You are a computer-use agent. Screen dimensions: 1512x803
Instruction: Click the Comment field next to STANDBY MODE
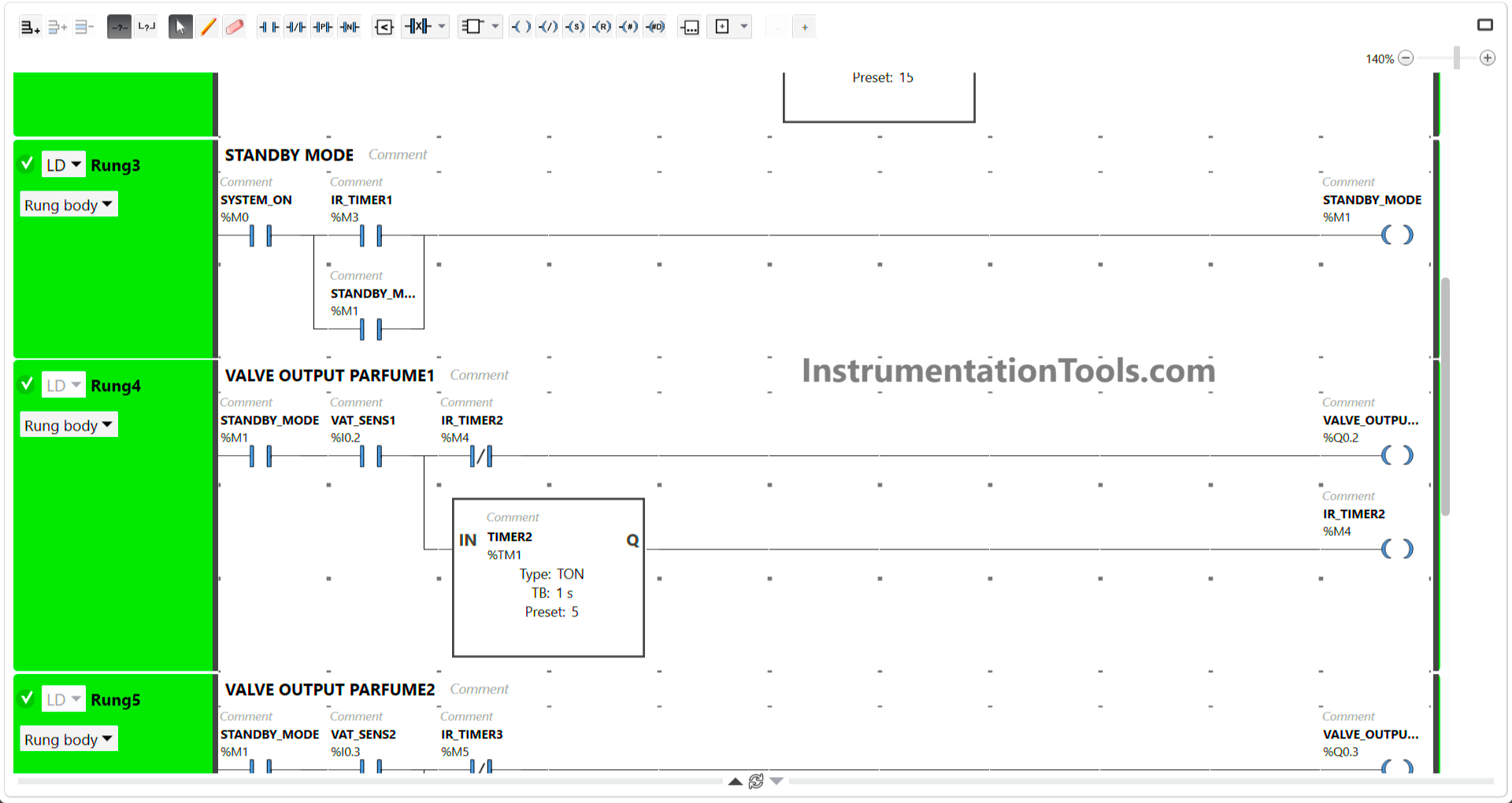tap(398, 155)
